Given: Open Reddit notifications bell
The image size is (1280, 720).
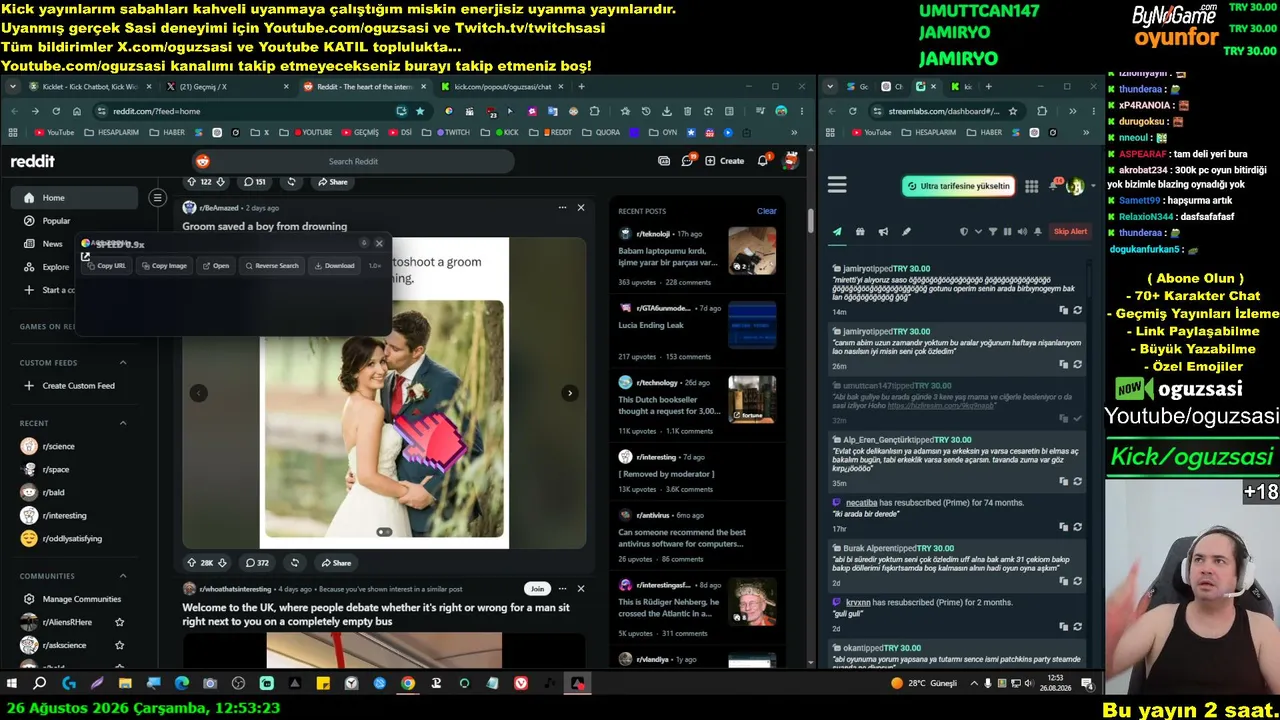Looking at the screenshot, I should tap(763, 160).
